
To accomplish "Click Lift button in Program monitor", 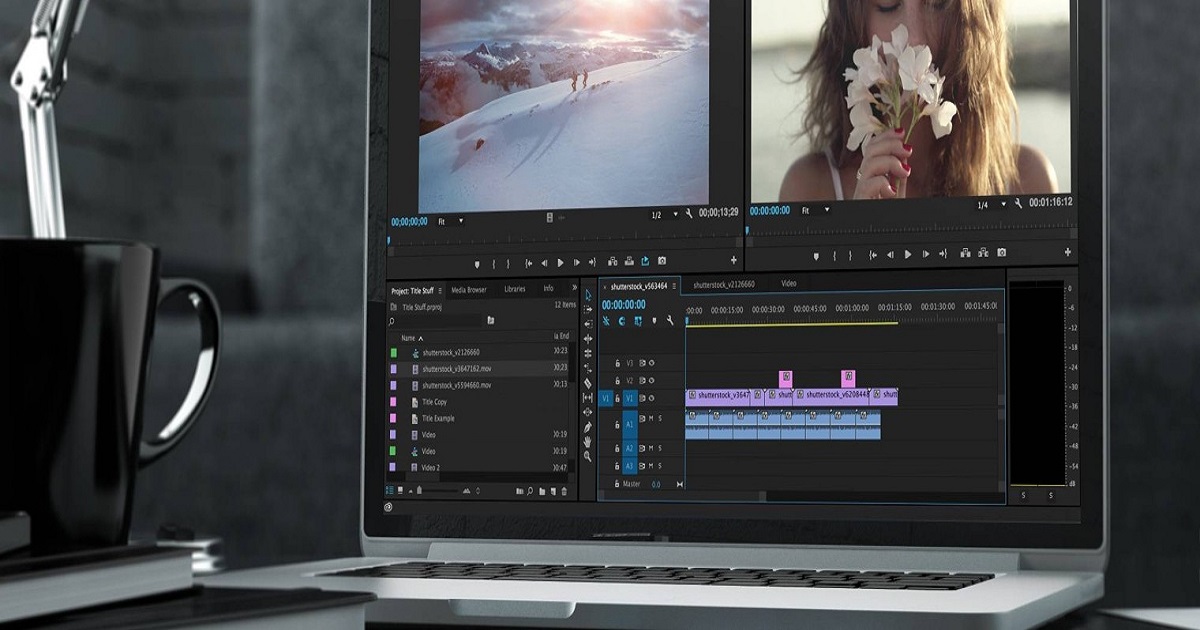I will point(965,253).
